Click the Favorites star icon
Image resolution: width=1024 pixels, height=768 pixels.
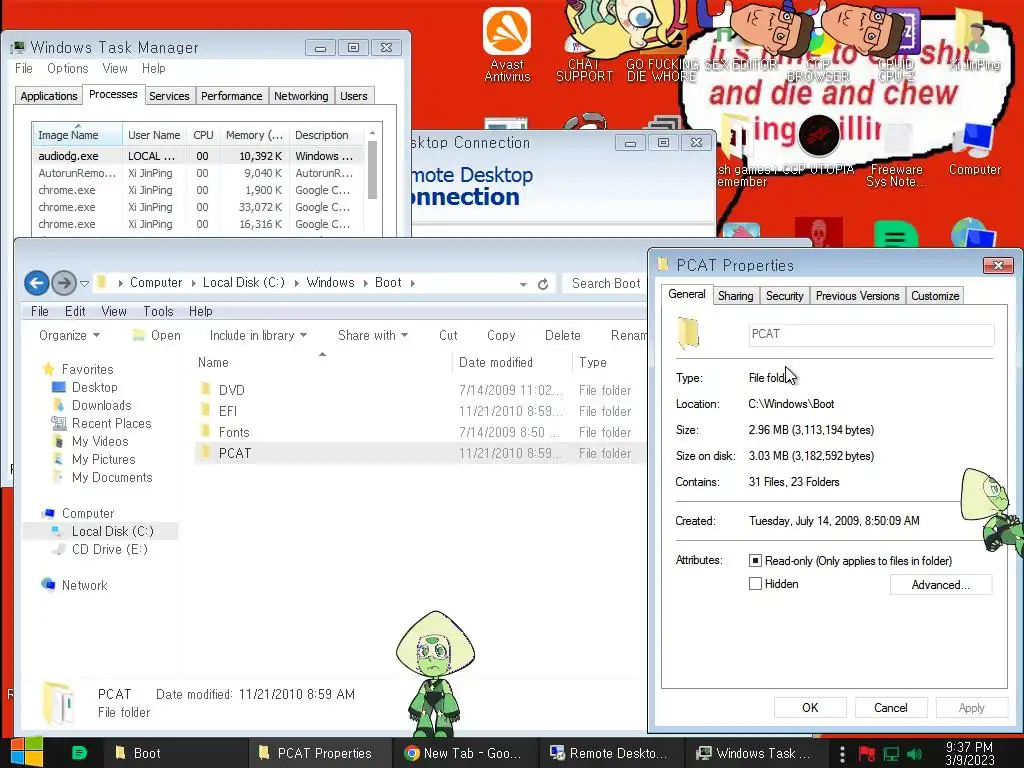click(48, 369)
